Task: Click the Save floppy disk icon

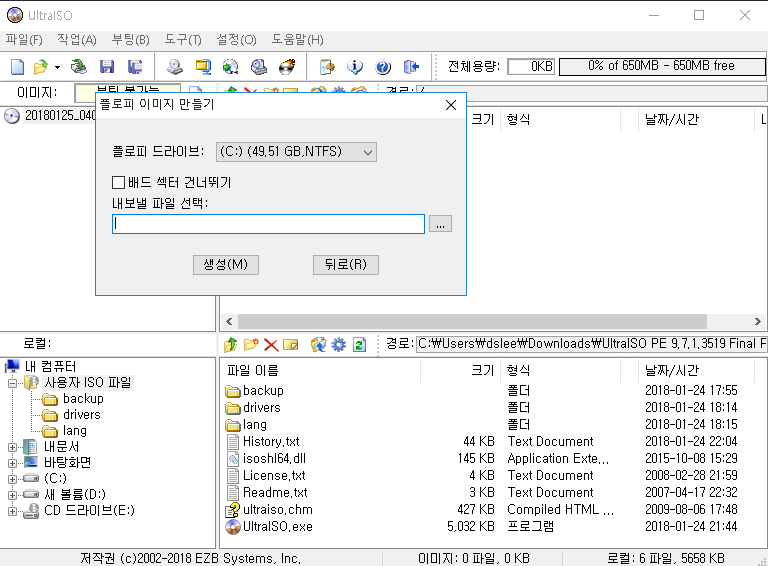Action: tap(107, 67)
